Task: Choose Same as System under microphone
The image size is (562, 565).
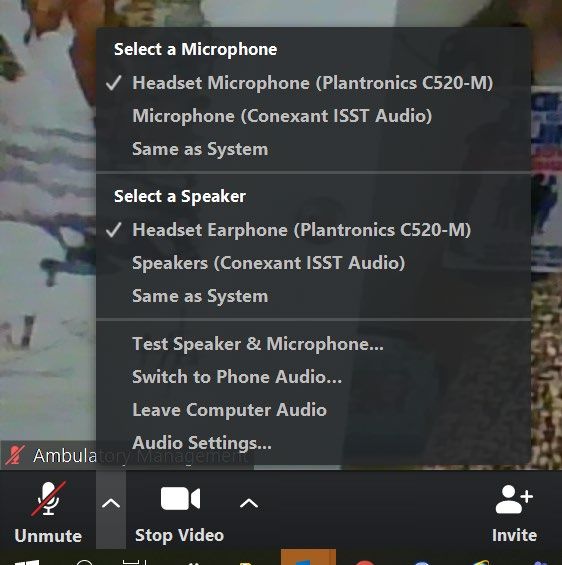Action: (313, 149)
